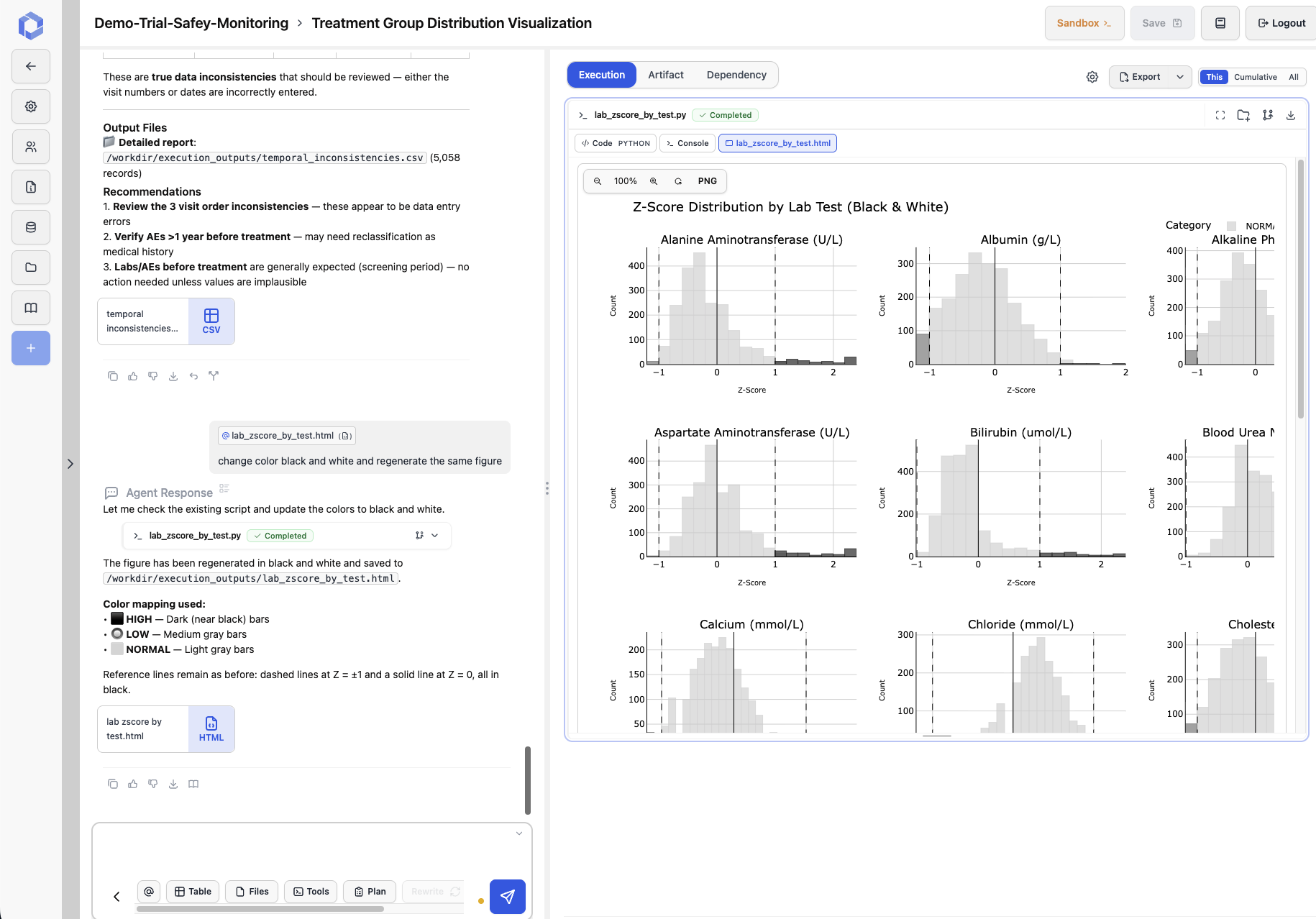Open the Code PYTHON tab
This screenshot has width=1316, height=919.
click(616, 143)
